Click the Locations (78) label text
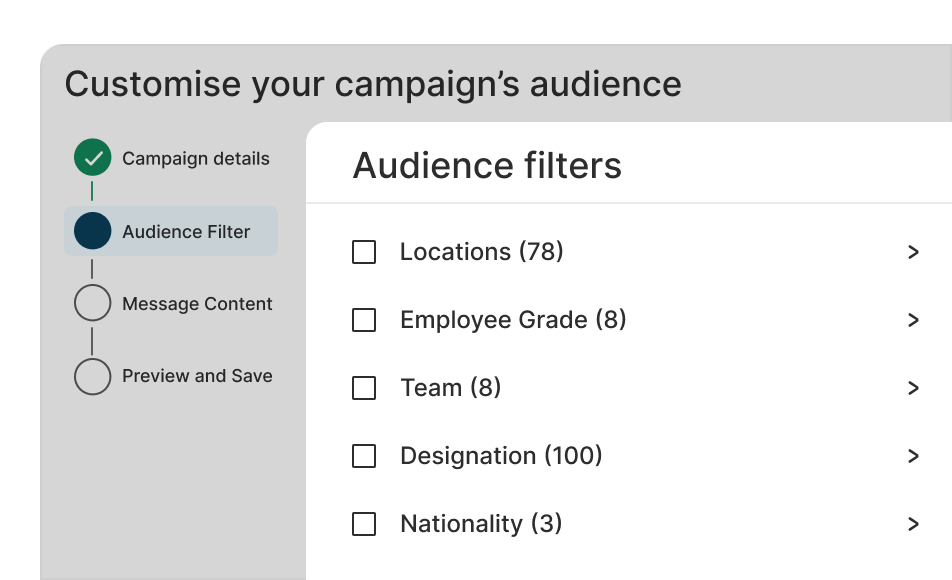Screen dimensions: 952x580 click(481, 251)
